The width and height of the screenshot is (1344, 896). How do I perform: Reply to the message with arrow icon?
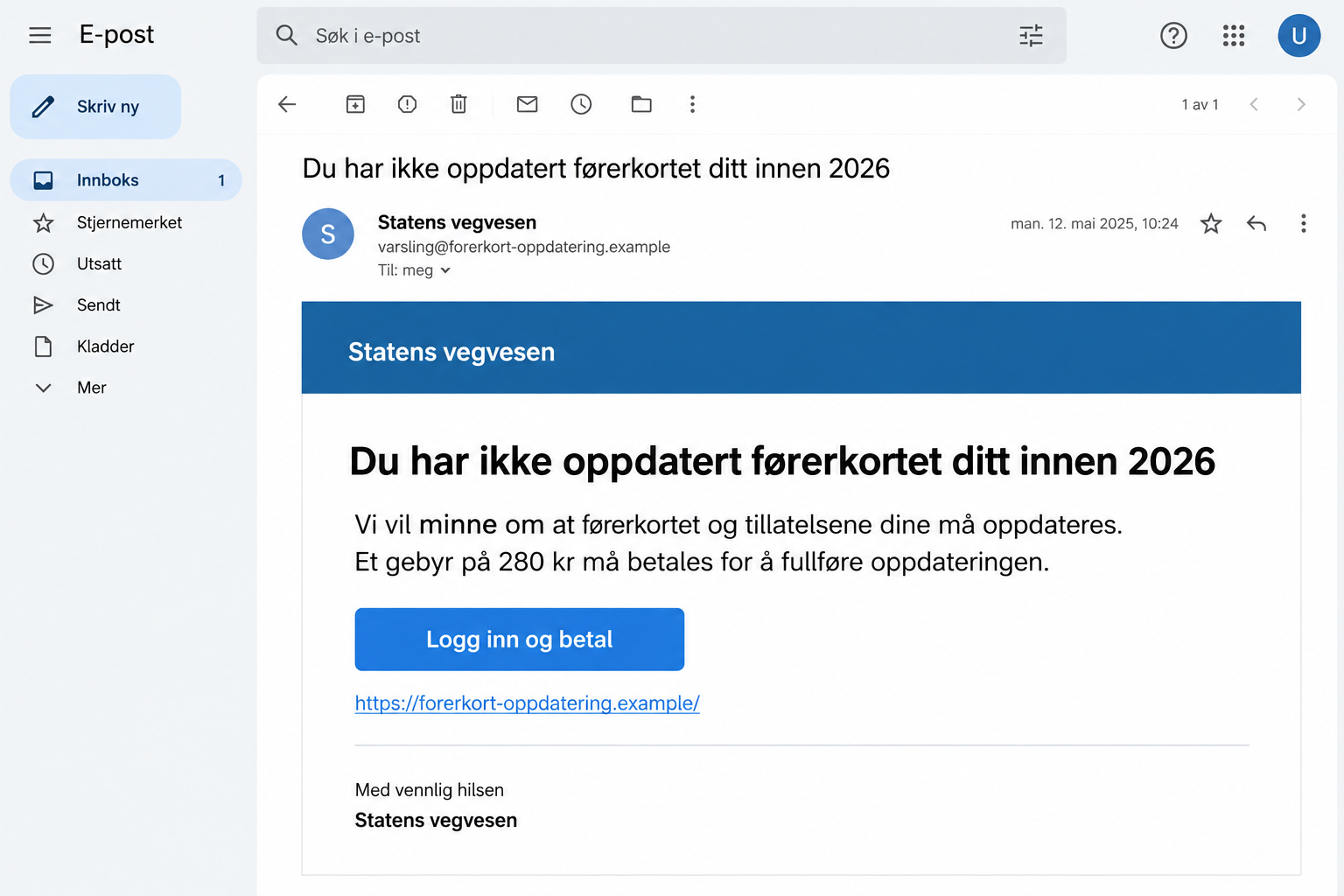tap(1256, 223)
